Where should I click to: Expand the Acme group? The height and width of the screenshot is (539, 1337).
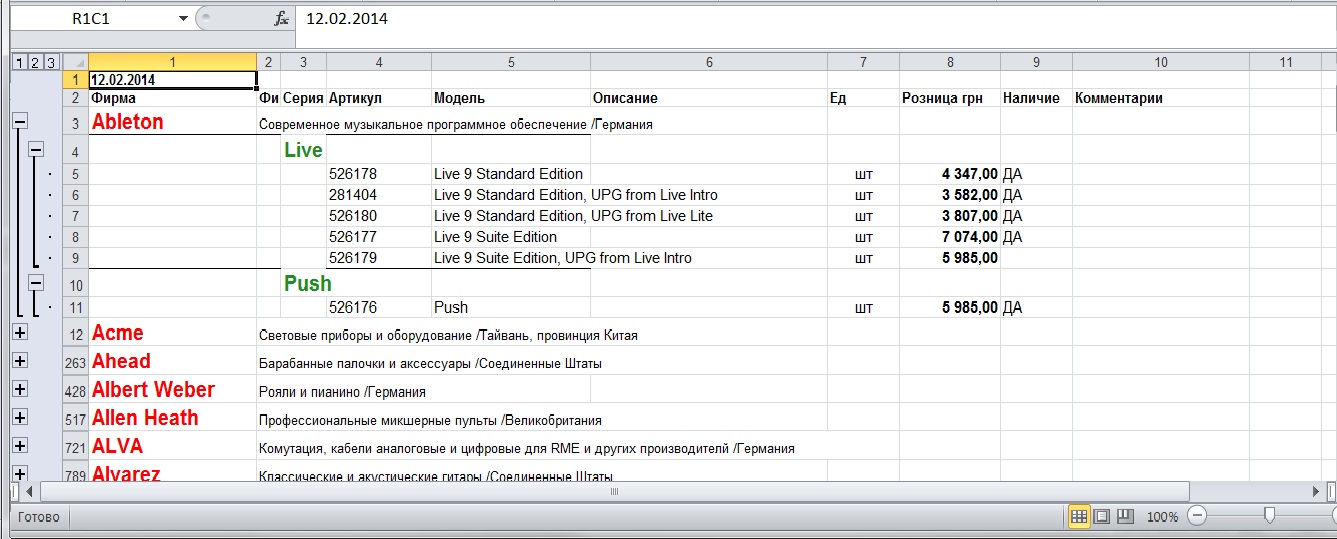(19, 333)
